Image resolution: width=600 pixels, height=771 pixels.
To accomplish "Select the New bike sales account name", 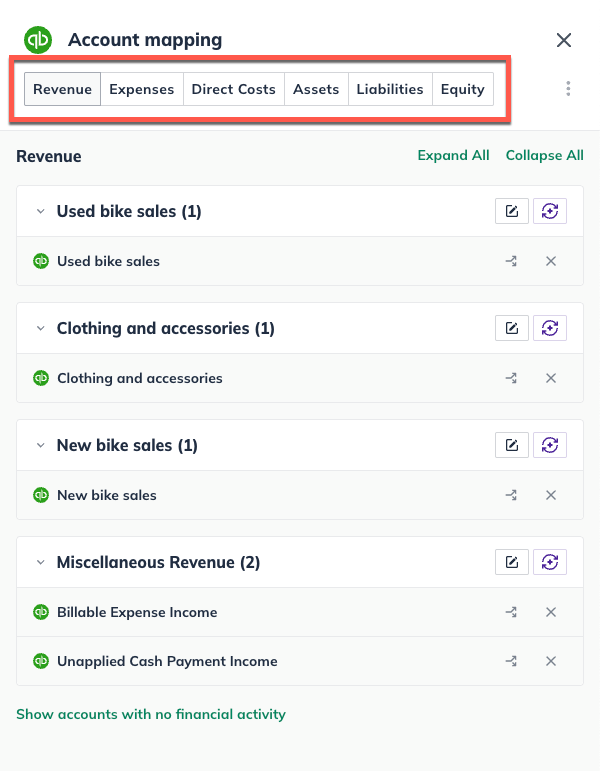I will tap(107, 495).
